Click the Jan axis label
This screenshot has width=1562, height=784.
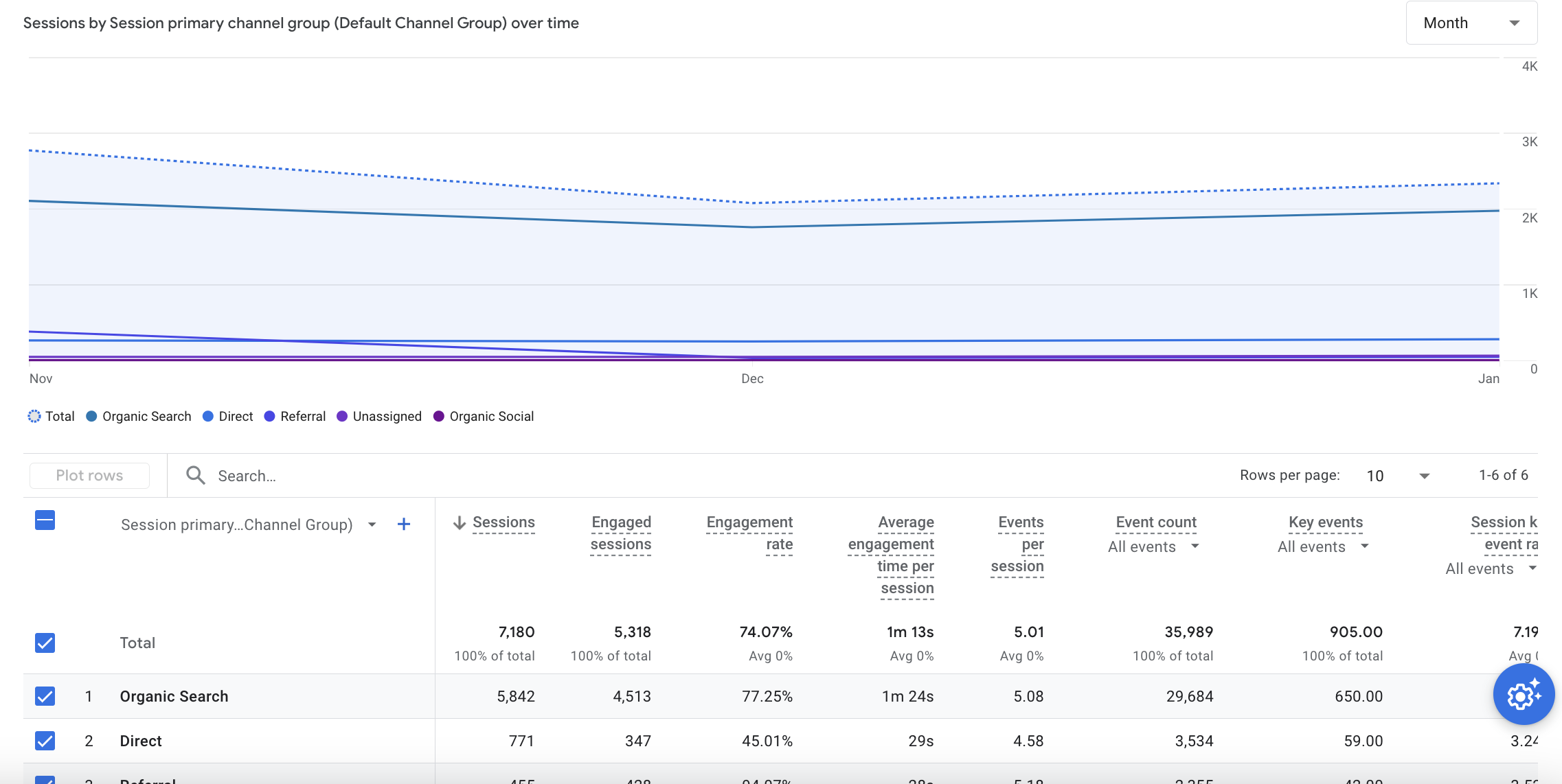pyautogui.click(x=1489, y=379)
